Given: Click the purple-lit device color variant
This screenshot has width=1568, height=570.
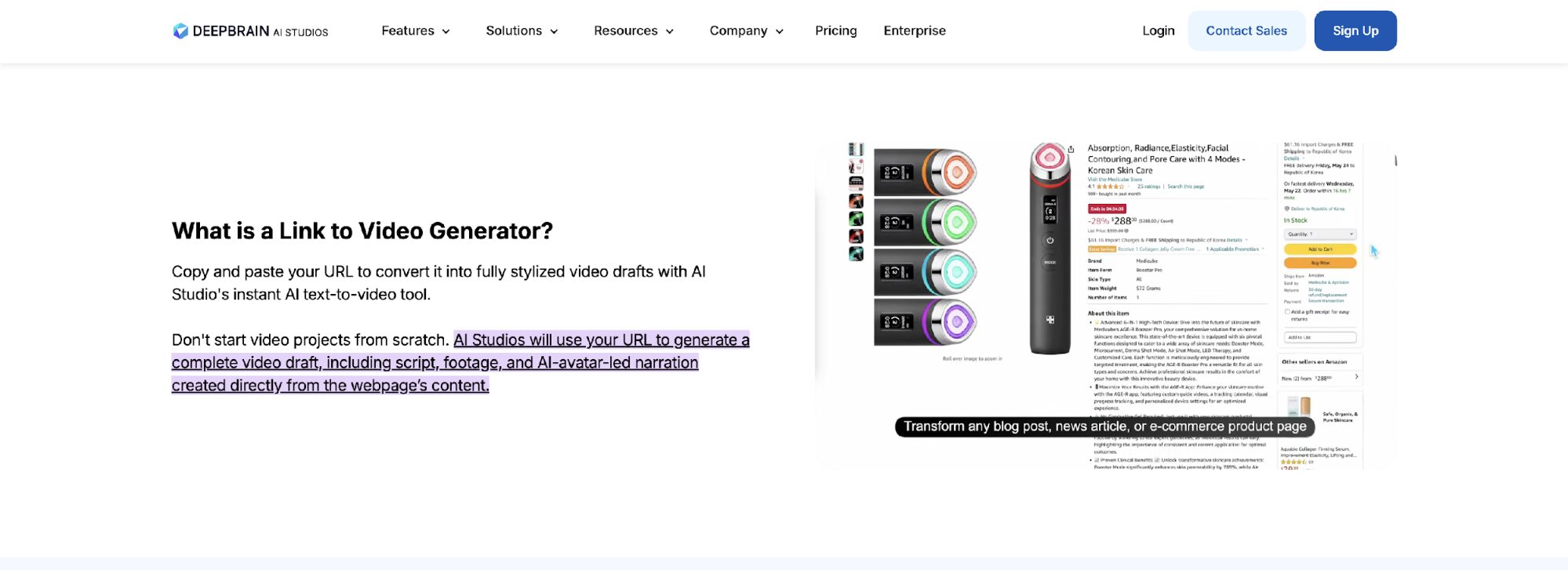Looking at the screenshot, I should coord(926,322).
